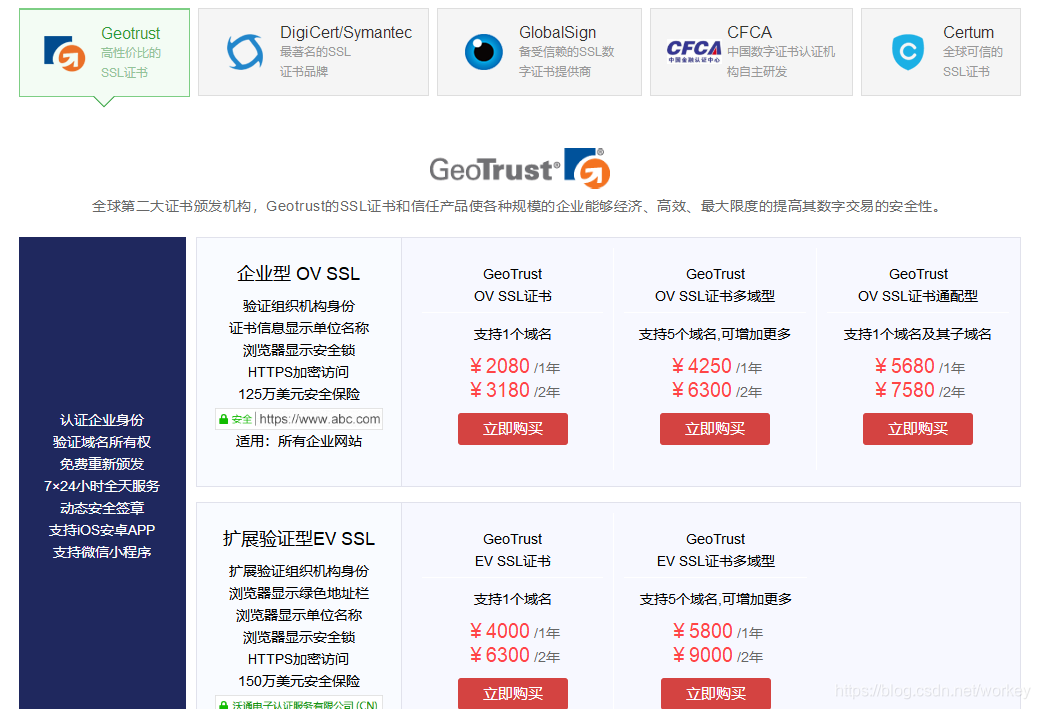Buy the GeoTrust EV SSL certificate
The image size is (1040, 709).
[x=513, y=693]
